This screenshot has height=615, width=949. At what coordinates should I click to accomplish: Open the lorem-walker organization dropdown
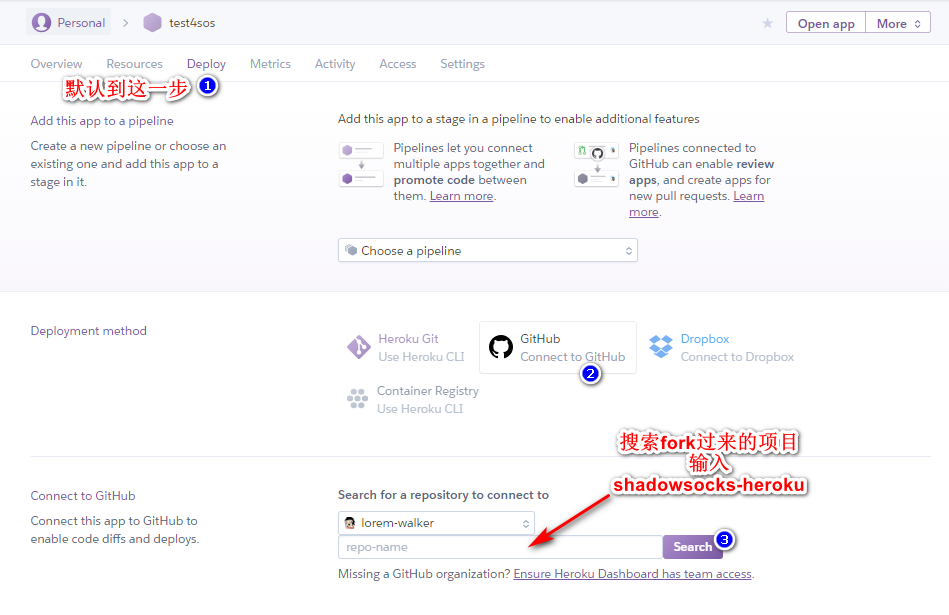436,523
